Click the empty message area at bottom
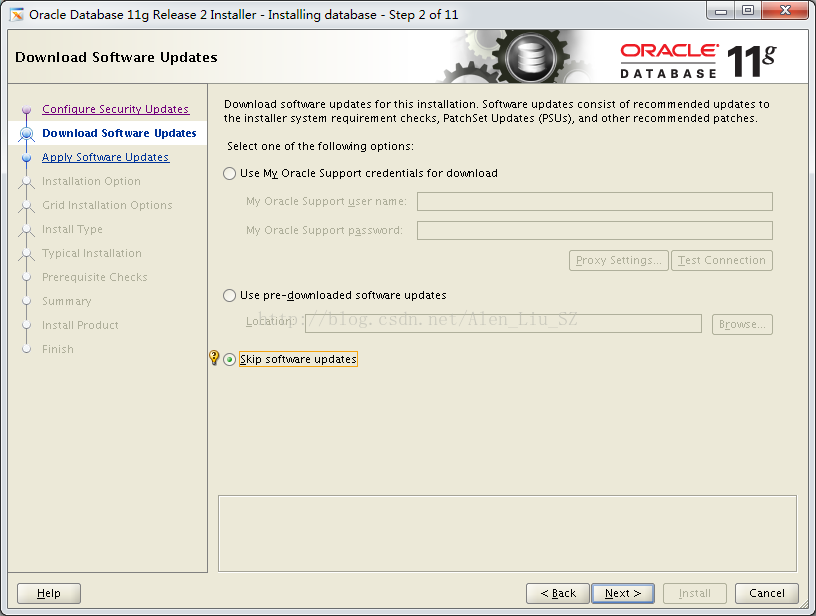 507,534
